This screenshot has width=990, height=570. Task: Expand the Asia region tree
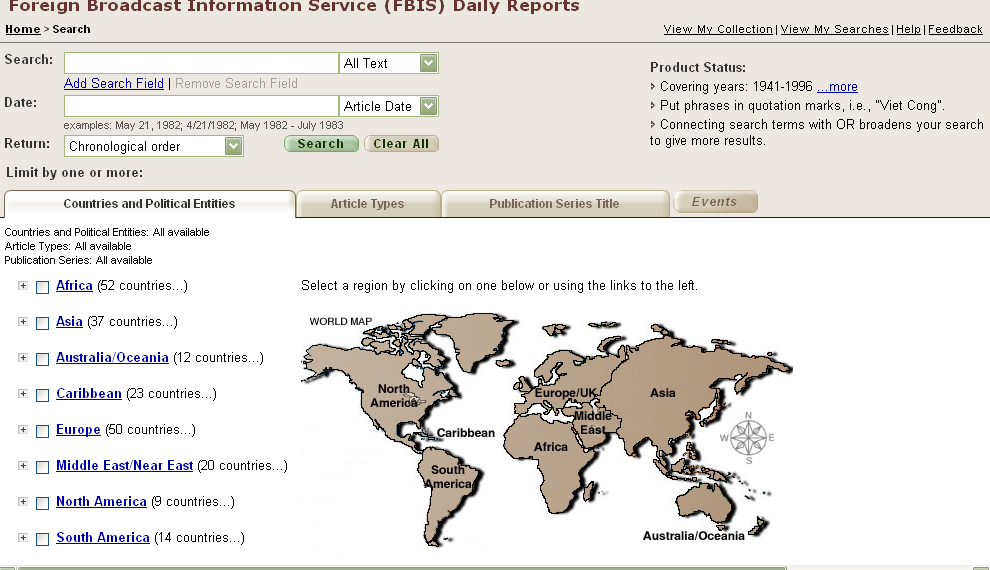(23, 322)
